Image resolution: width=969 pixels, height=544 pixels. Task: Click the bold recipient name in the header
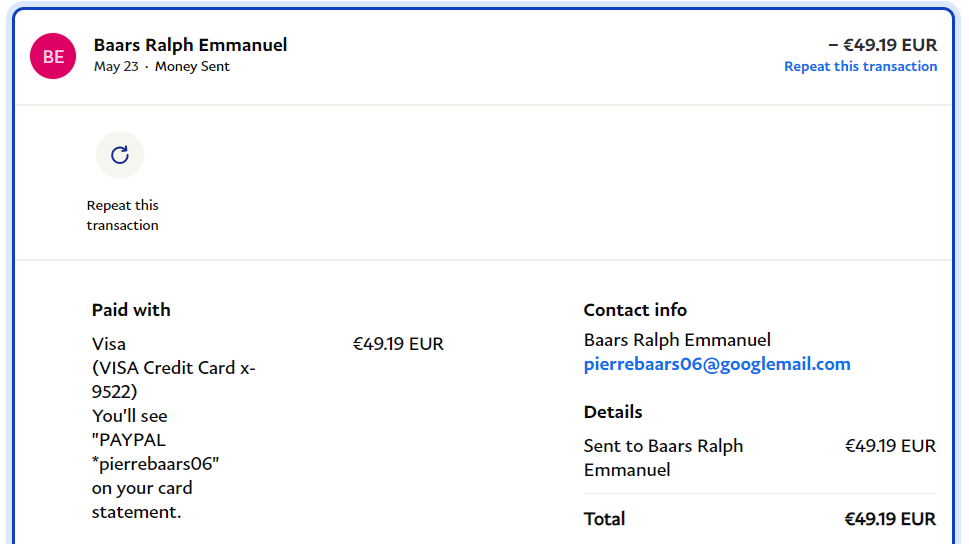pyautogui.click(x=190, y=45)
